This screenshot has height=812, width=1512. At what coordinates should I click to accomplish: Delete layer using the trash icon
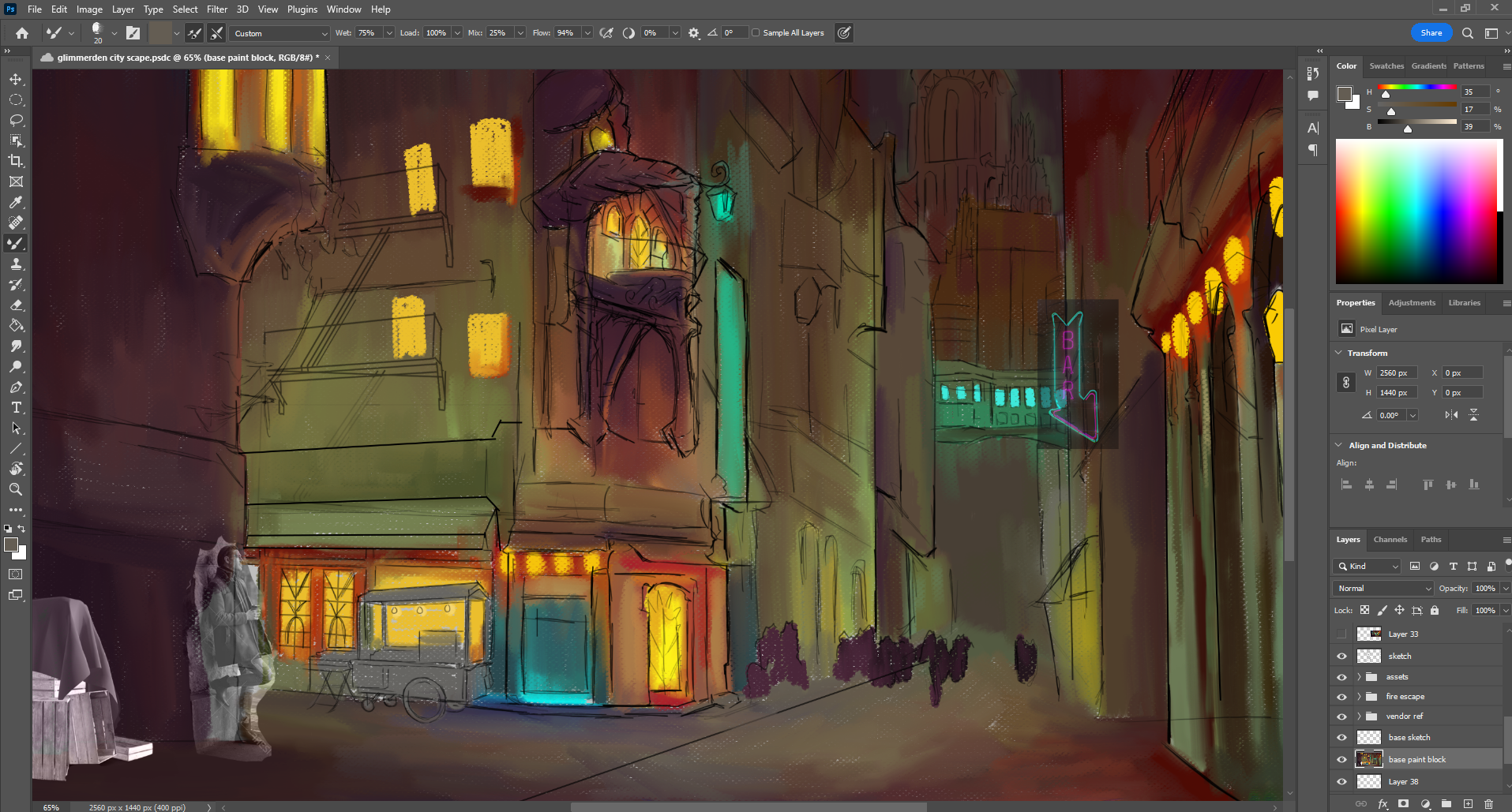(x=1488, y=804)
